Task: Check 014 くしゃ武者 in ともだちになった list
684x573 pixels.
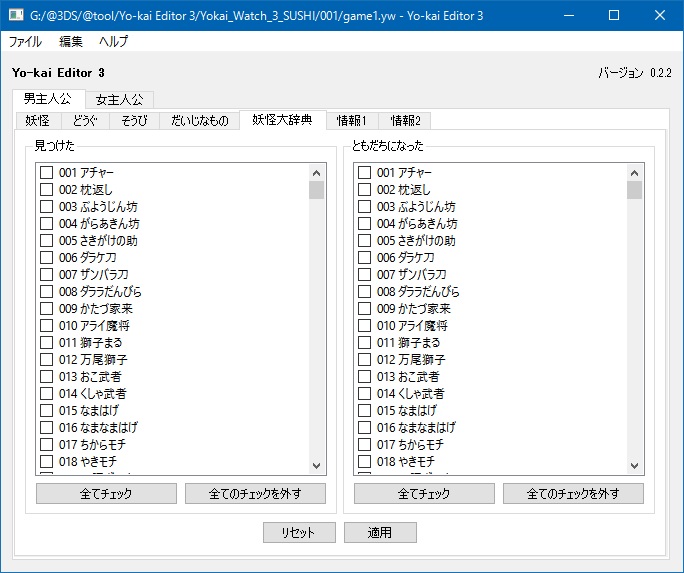Action: (x=364, y=393)
